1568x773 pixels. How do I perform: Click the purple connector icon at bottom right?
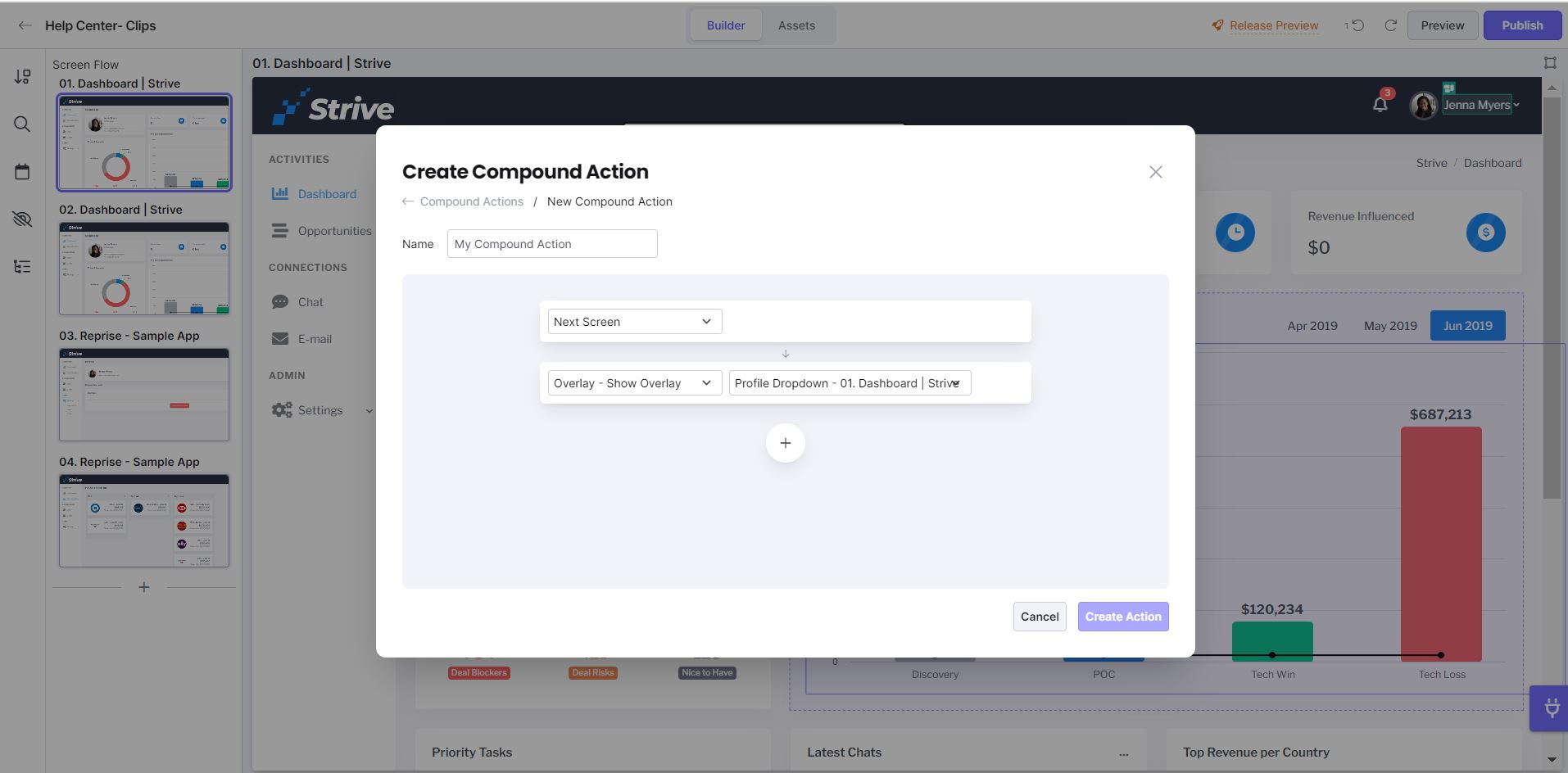[1549, 708]
